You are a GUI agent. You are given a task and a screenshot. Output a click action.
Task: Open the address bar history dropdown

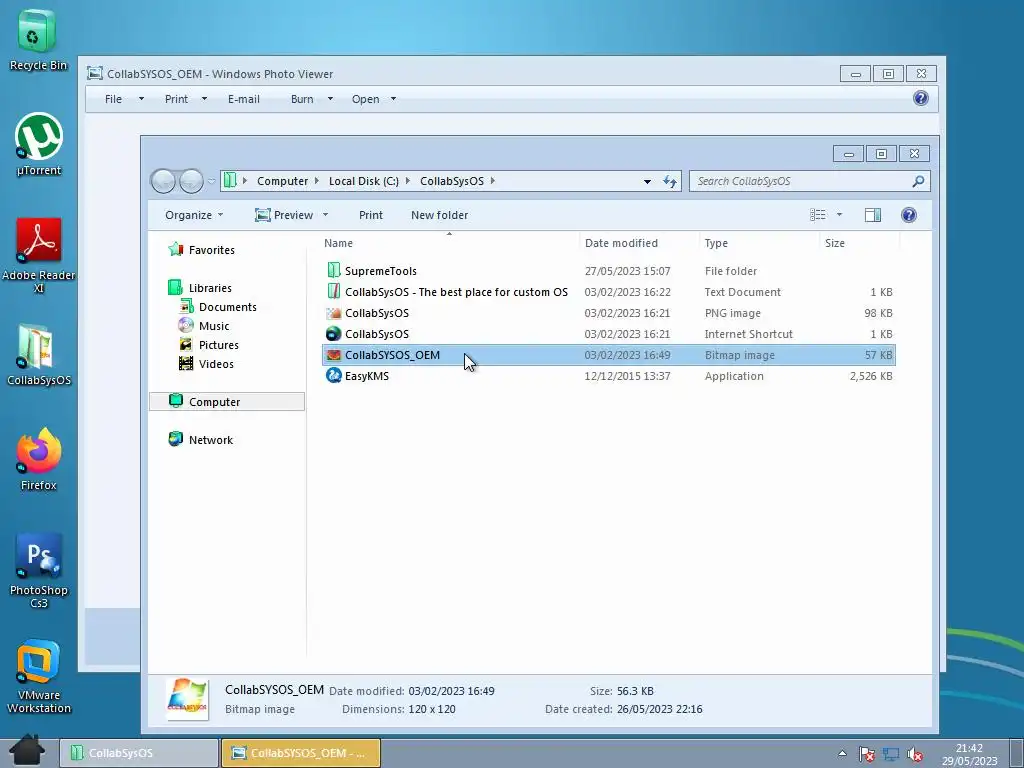(x=647, y=181)
